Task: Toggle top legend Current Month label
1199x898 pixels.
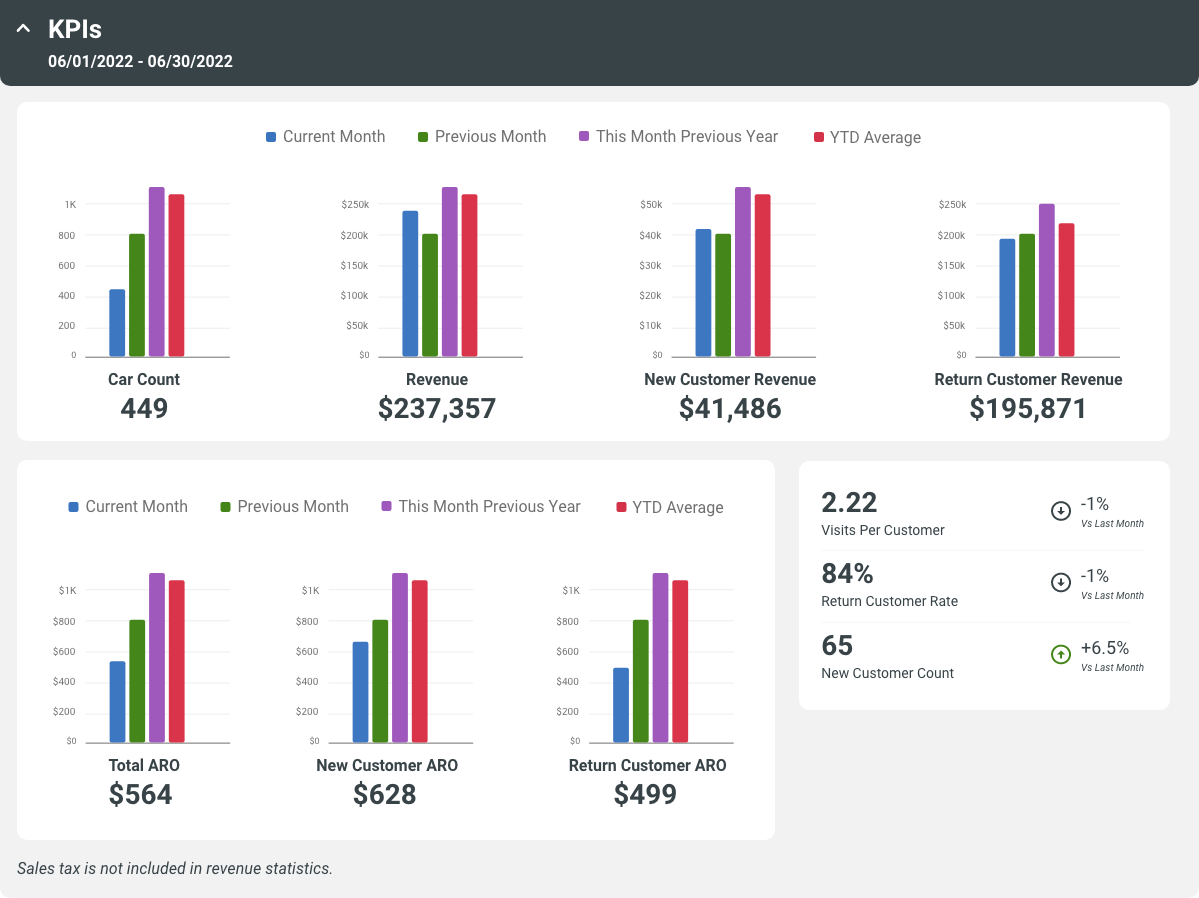Action: 334,136
